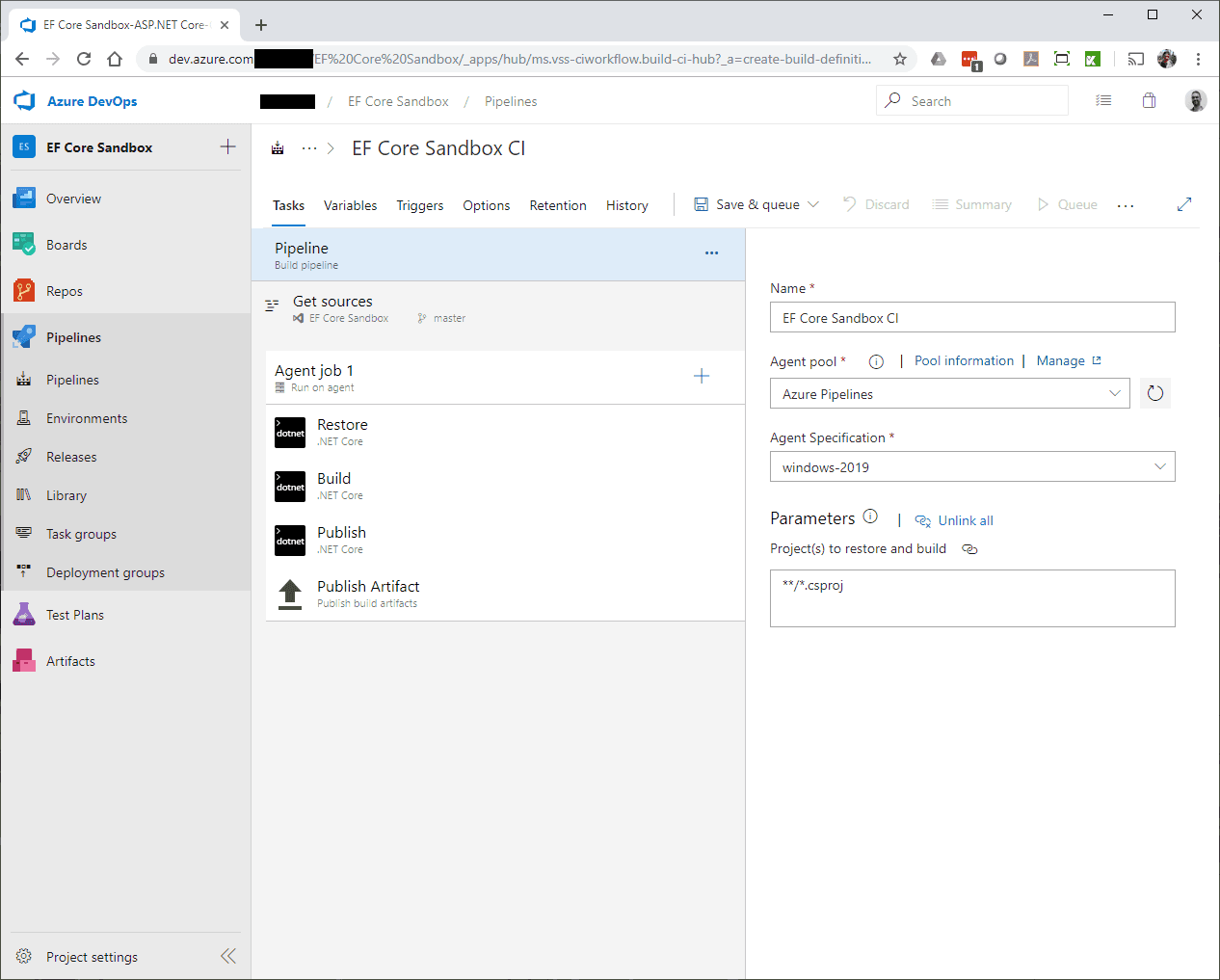1220x980 pixels.
Task: Click the fullscreen expand arrows icon
Action: tap(1184, 204)
